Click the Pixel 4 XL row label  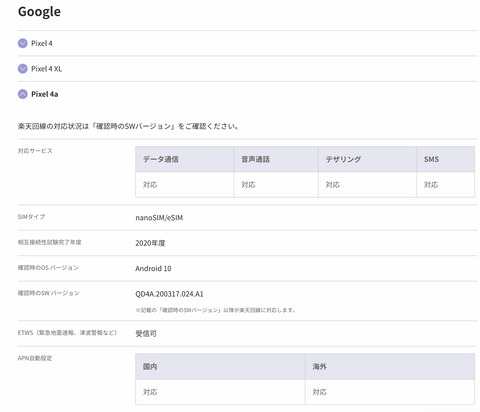tap(46, 69)
